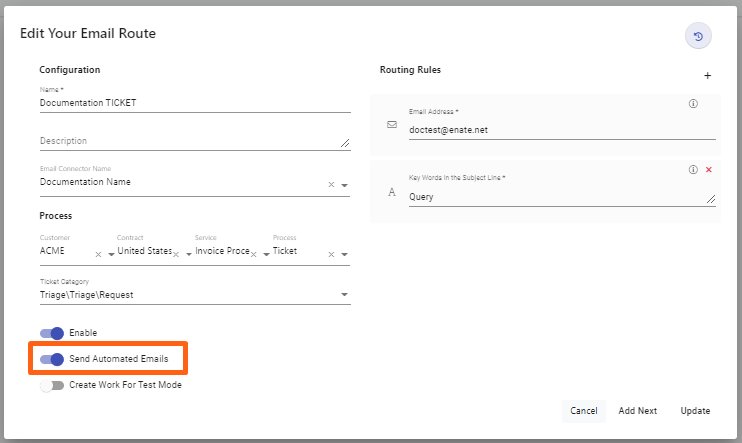Disable Send Automated Emails toggle

click(52, 359)
